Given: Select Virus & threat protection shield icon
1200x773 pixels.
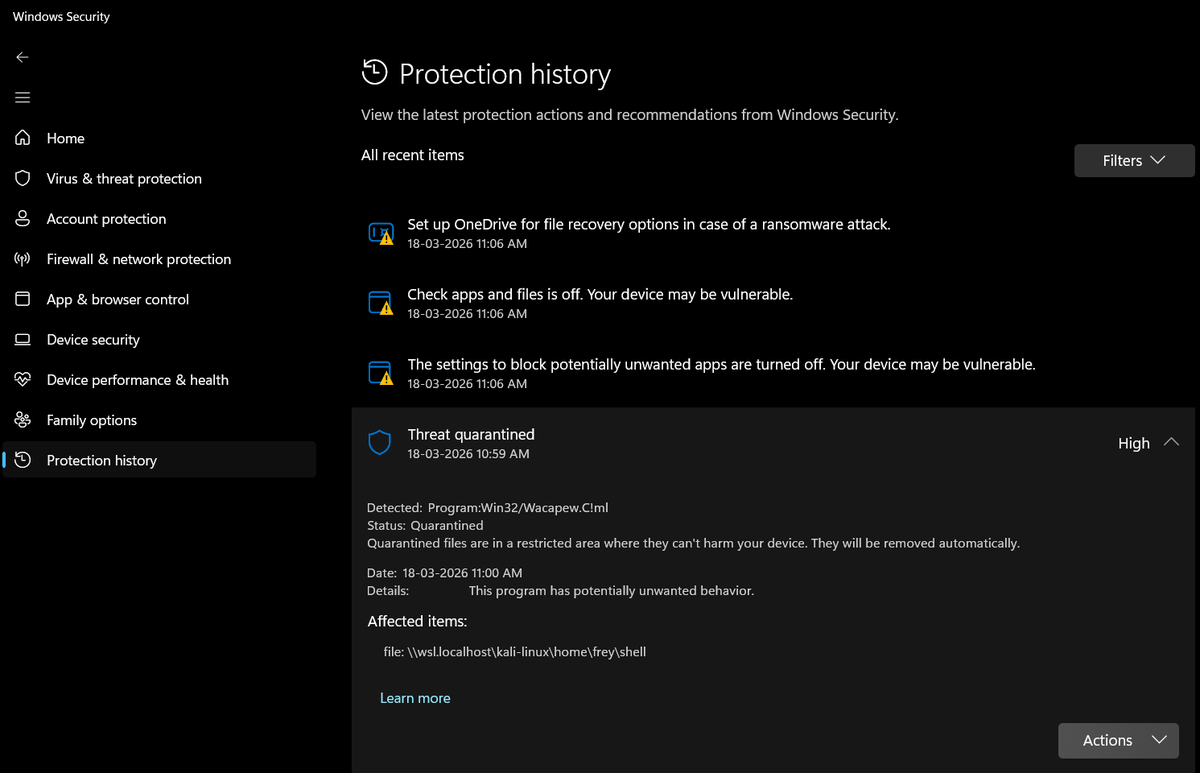Looking at the screenshot, I should [x=22, y=178].
